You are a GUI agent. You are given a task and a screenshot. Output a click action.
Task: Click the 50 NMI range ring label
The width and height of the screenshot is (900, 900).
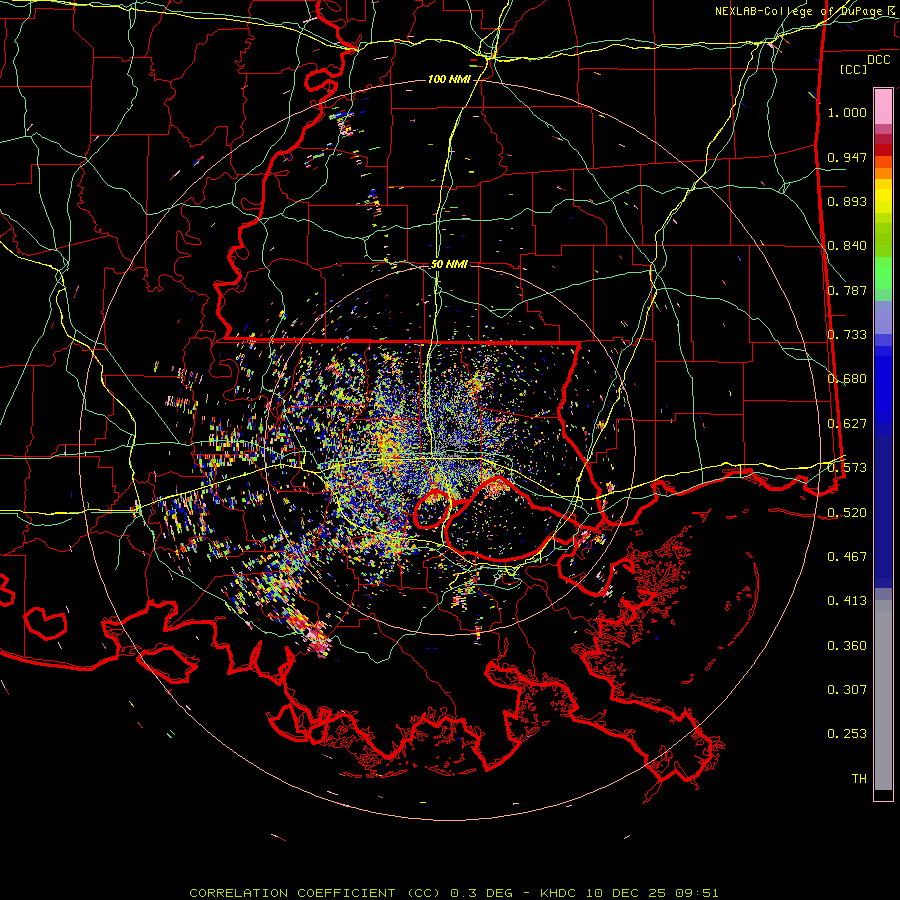449,264
